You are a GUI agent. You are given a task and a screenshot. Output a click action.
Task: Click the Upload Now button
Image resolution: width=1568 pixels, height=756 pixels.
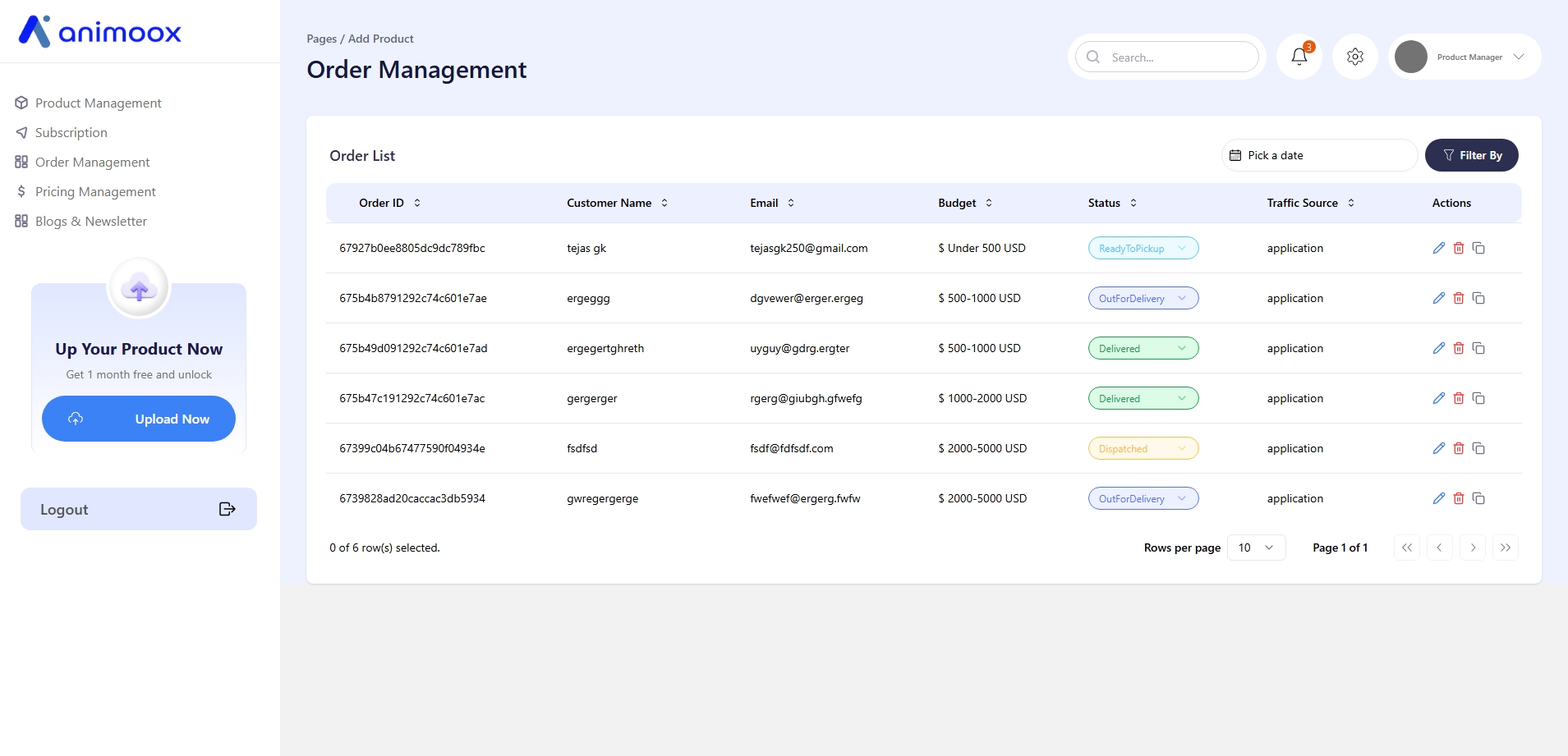point(139,419)
